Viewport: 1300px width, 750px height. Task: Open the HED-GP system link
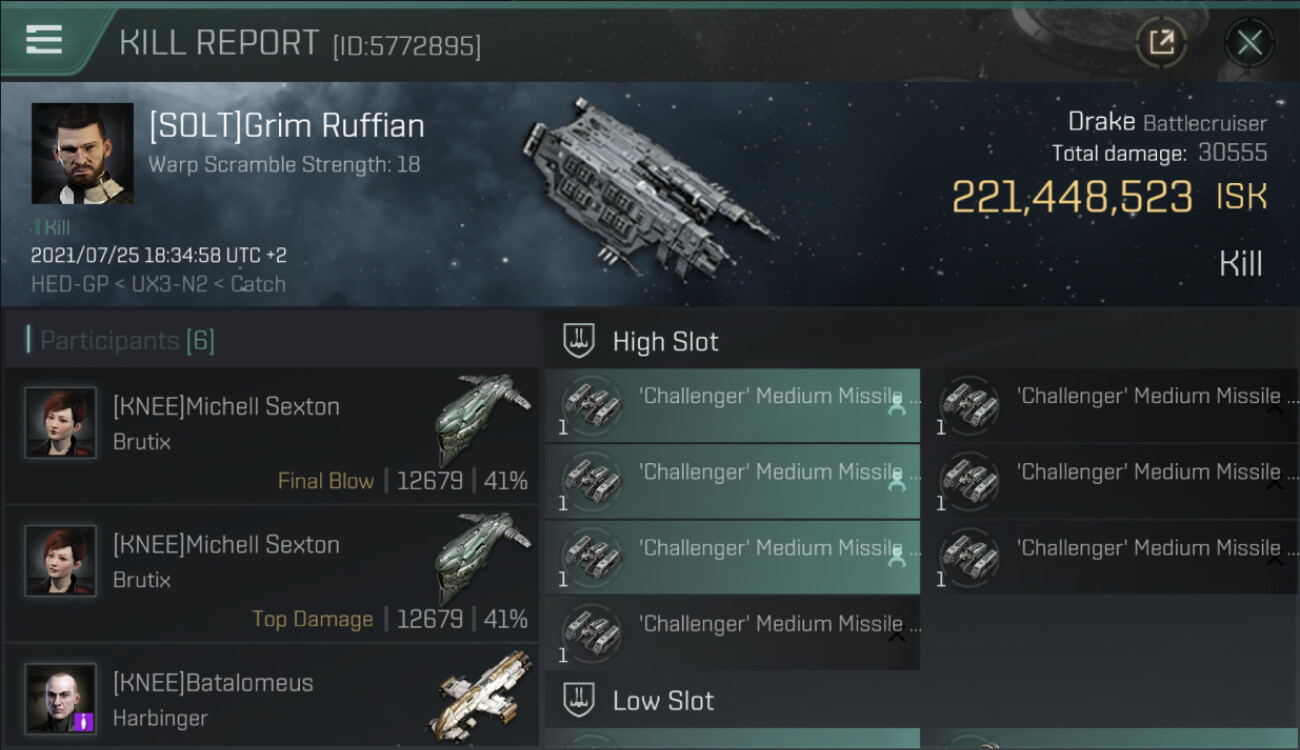(64, 284)
